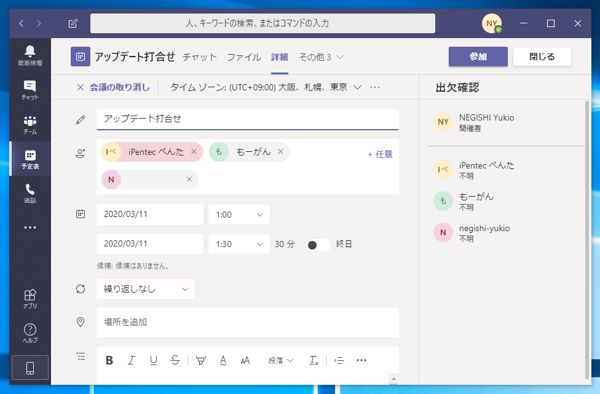Apply italic formatting
600x394 pixels.
tap(132, 360)
